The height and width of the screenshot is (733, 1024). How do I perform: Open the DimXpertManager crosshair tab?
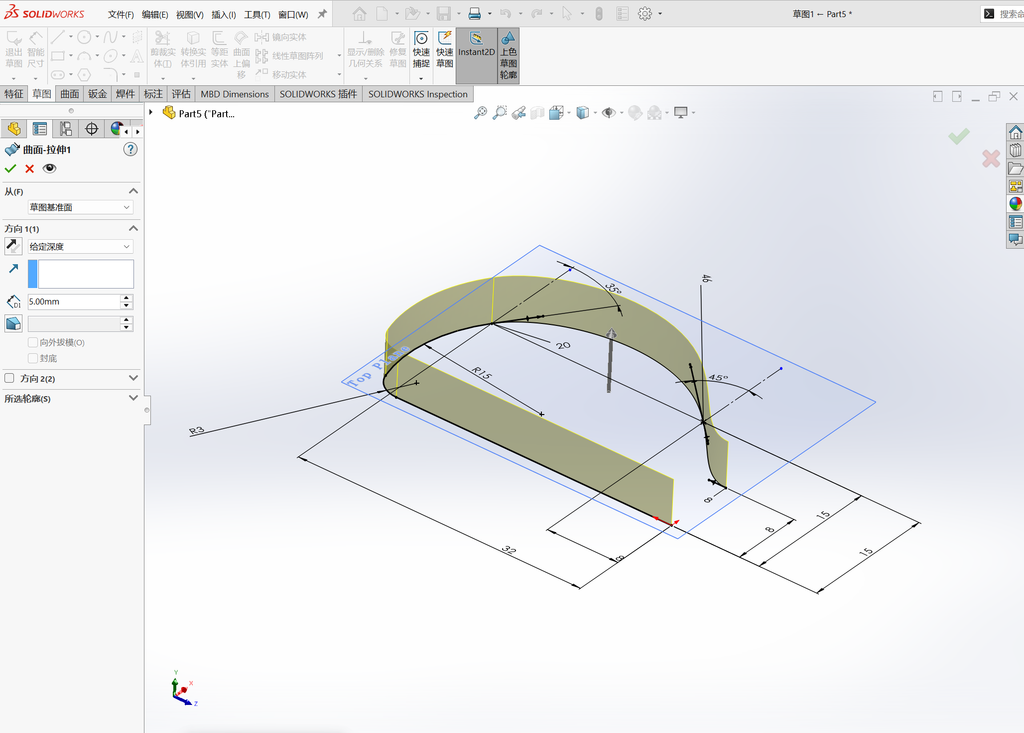pyautogui.click(x=91, y=129)
